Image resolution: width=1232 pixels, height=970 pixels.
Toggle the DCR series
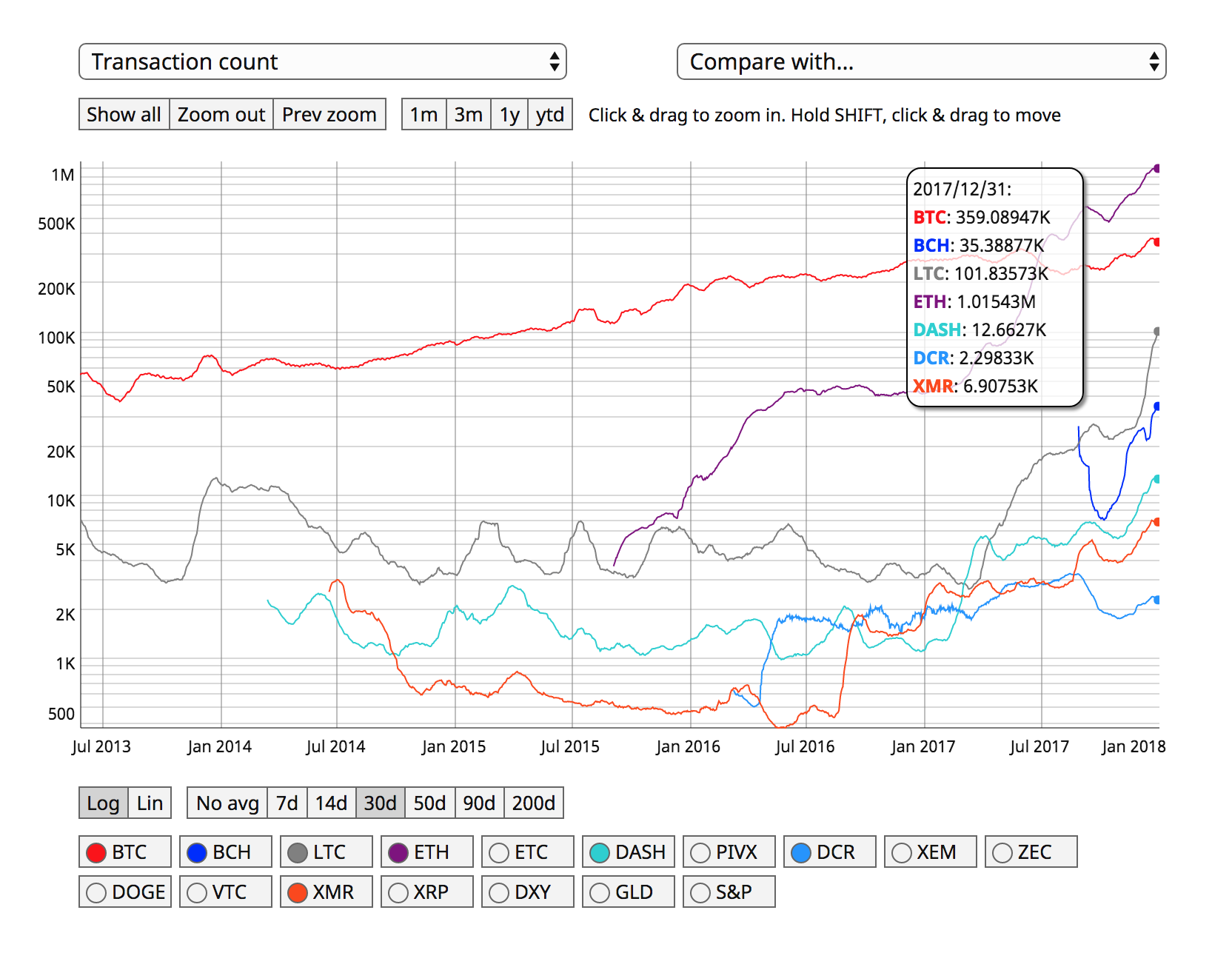pos(830,852)
